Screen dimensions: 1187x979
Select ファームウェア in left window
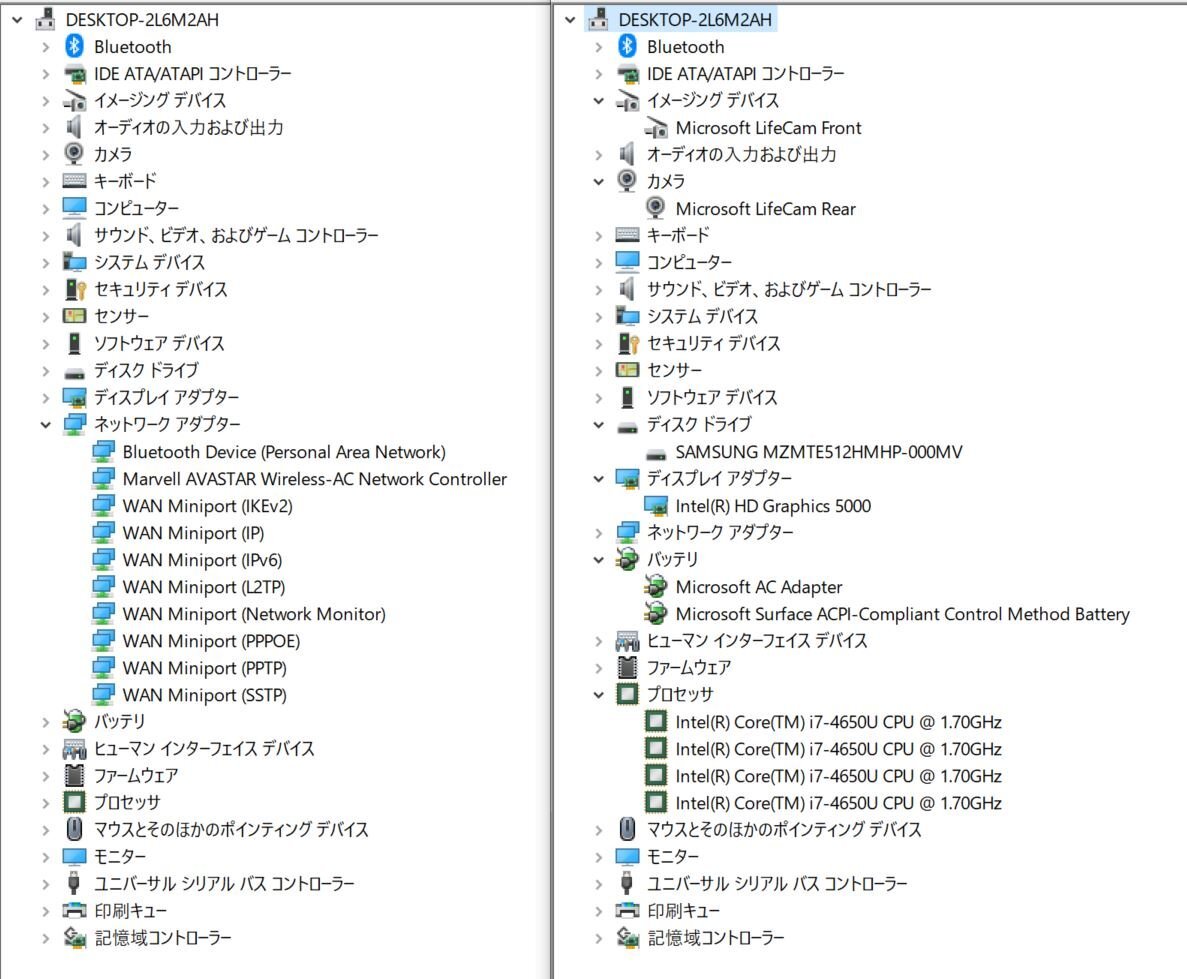coord(136,775)
